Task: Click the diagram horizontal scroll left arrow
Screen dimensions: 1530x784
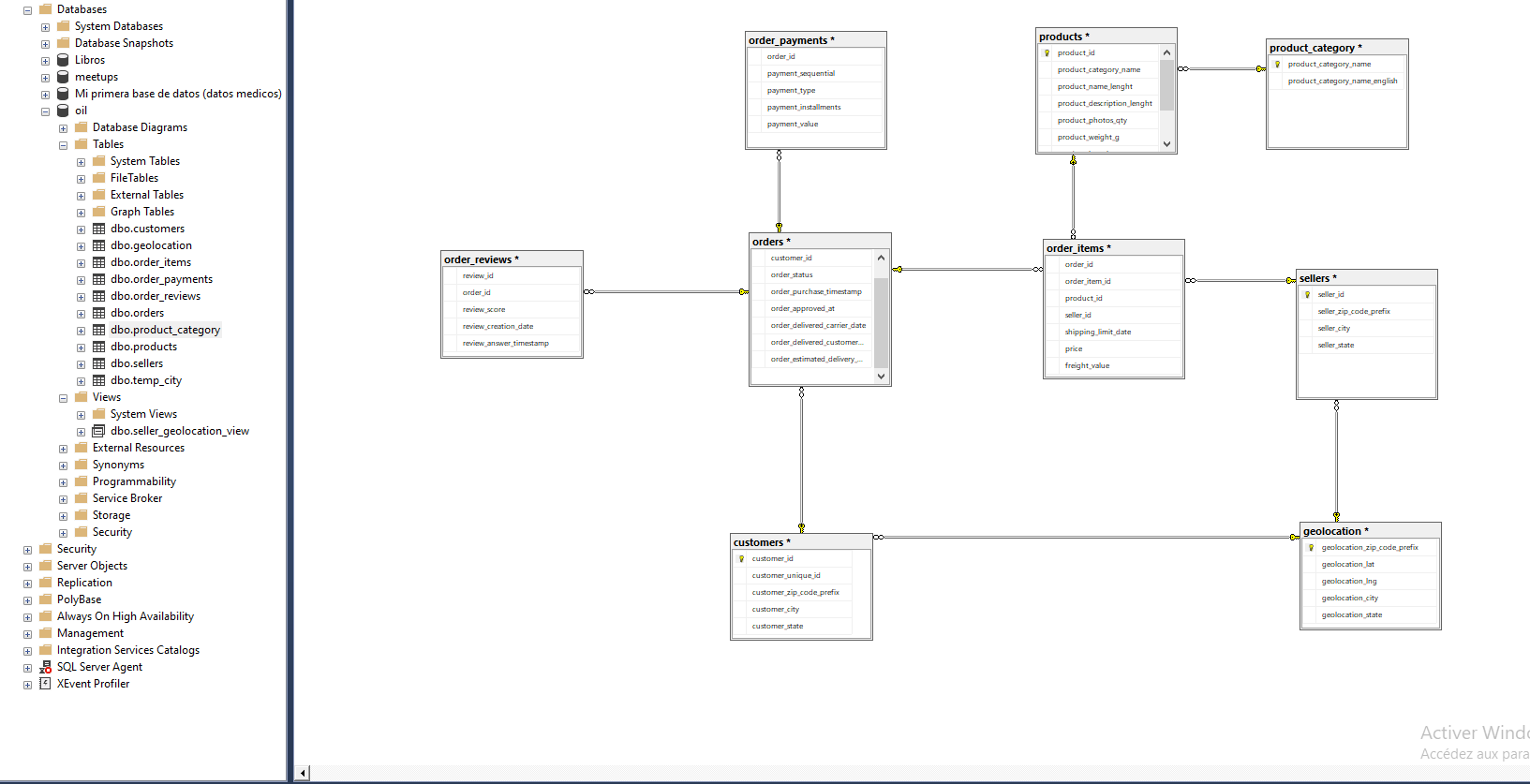Action: pyautogui.click(x=303, y=773)
